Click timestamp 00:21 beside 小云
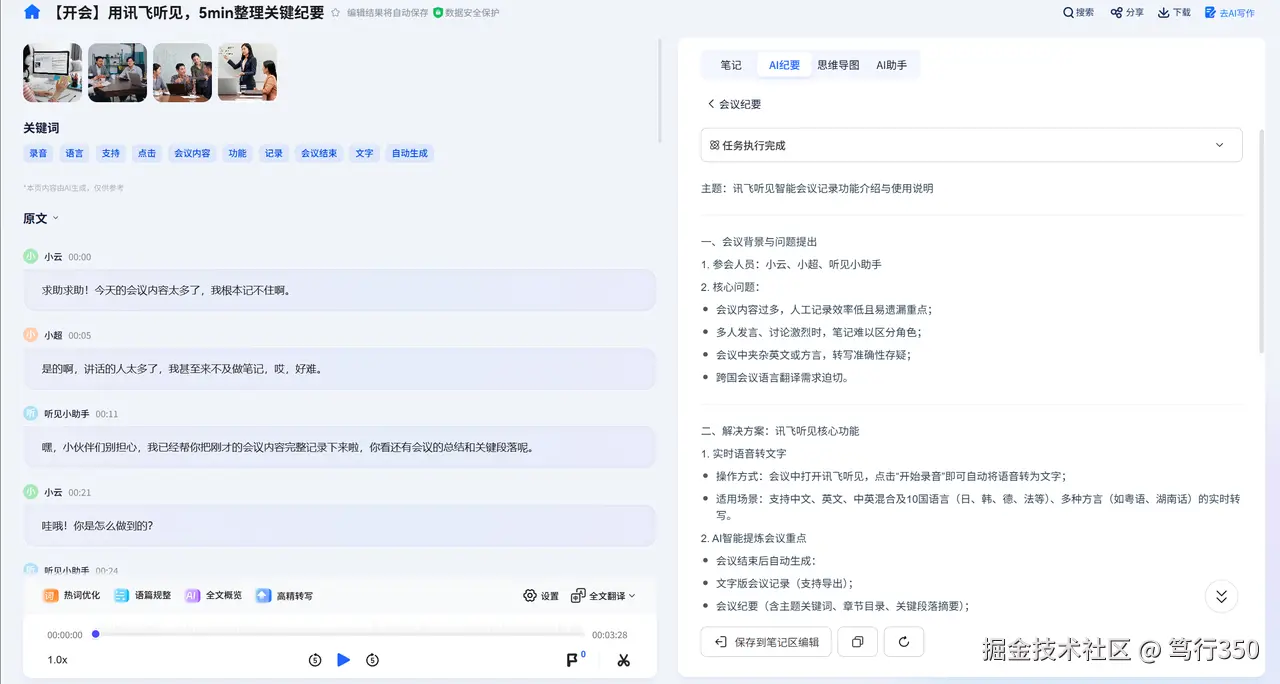The image size is (1280, 684). point(79,492)
